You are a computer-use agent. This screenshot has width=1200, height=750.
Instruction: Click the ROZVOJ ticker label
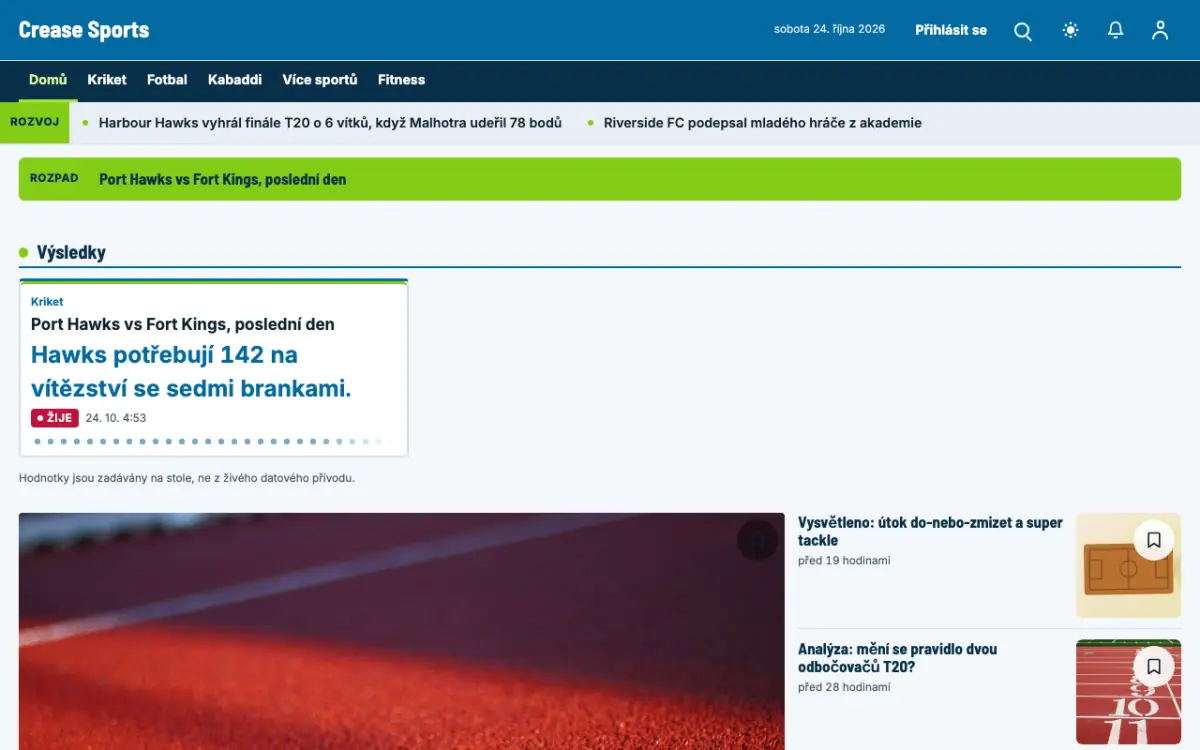click(x=34, y=122)
